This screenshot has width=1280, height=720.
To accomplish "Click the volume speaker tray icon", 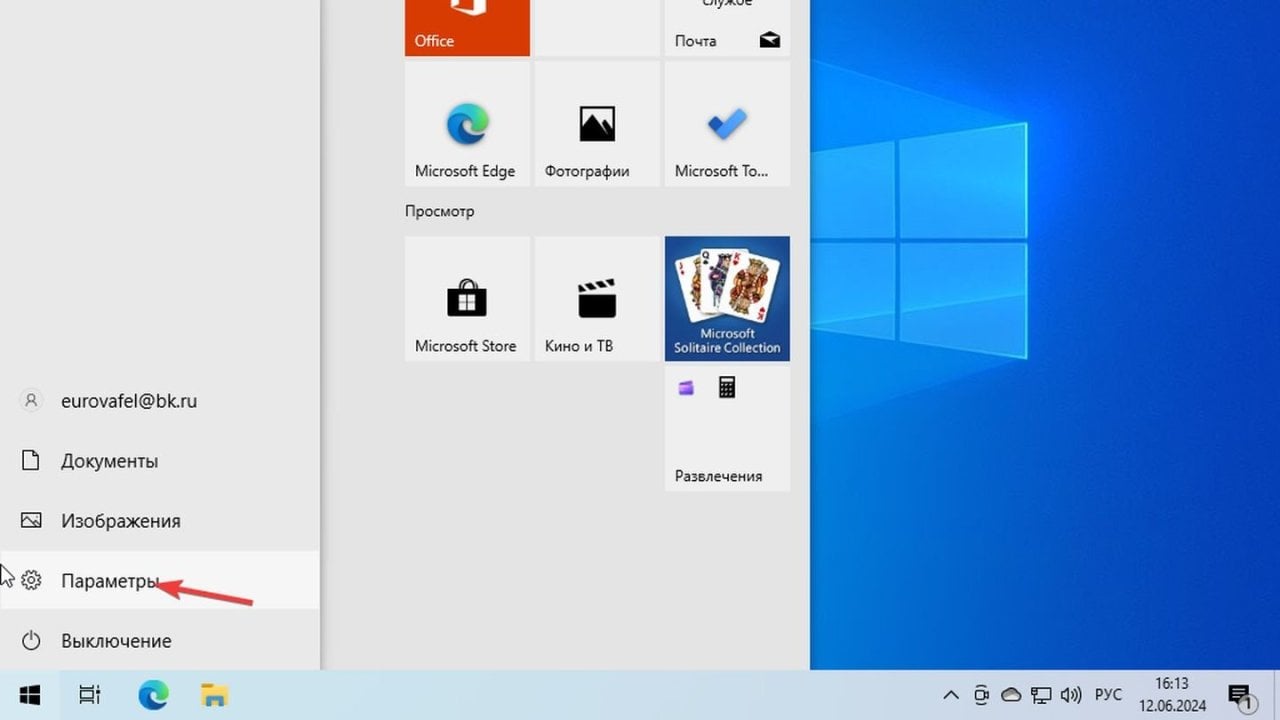I will pos(1071,695).
